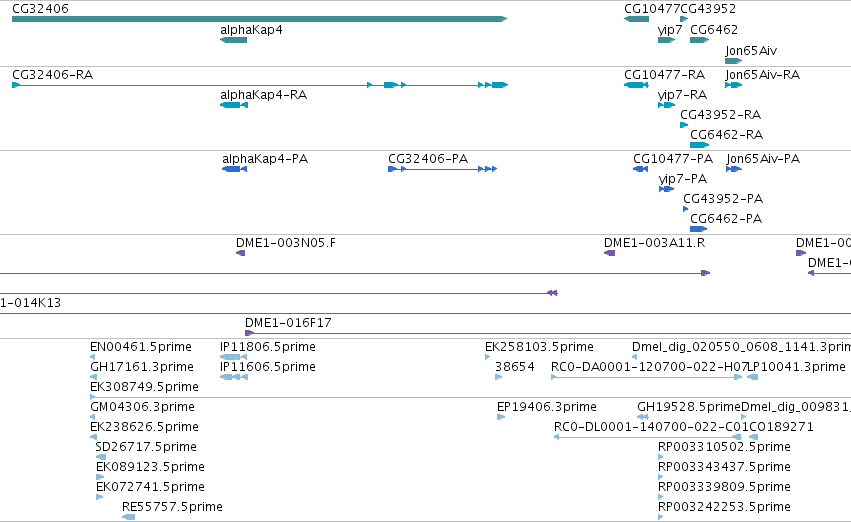Click the GH17161.3prime EST
Image resolution: width=851 pixels, height=522 pixels.
(93, 377)
